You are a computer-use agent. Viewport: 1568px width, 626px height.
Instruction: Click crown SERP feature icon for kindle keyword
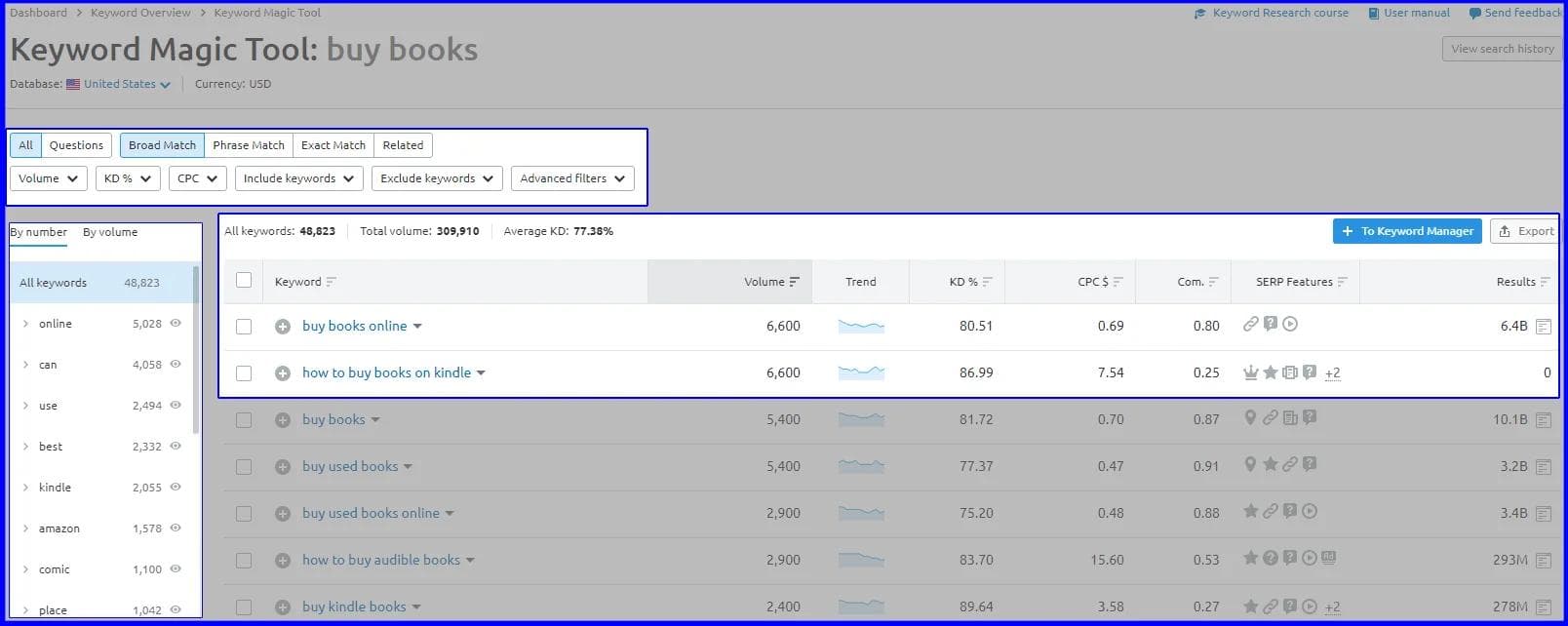click(1250, 372)
